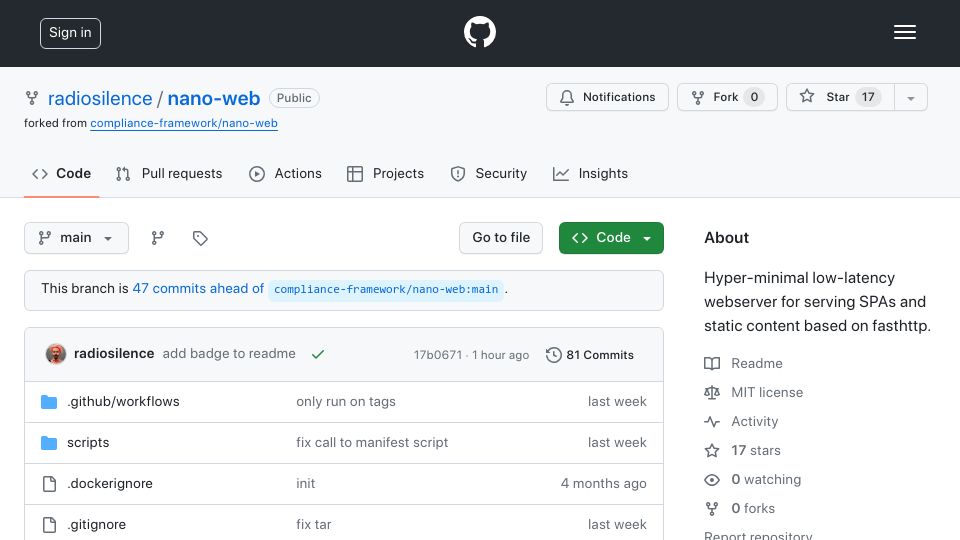The width and height of the screenshot is (960, 540).
Task: Click the 4 months ago timestamp
Action: point(604,484)
